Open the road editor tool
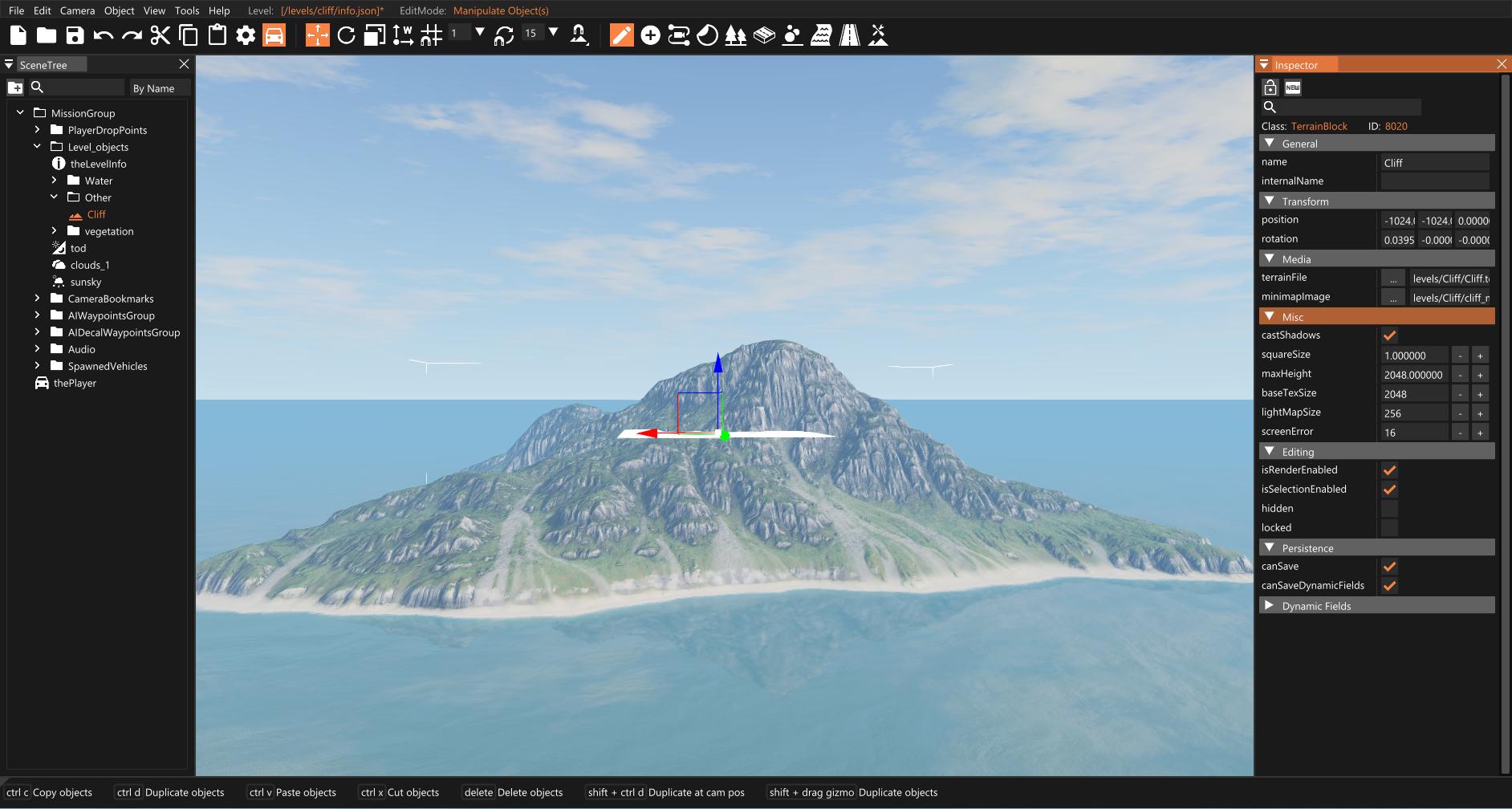This screenshot has width=1512, height=809. click(x=850, y=35)
